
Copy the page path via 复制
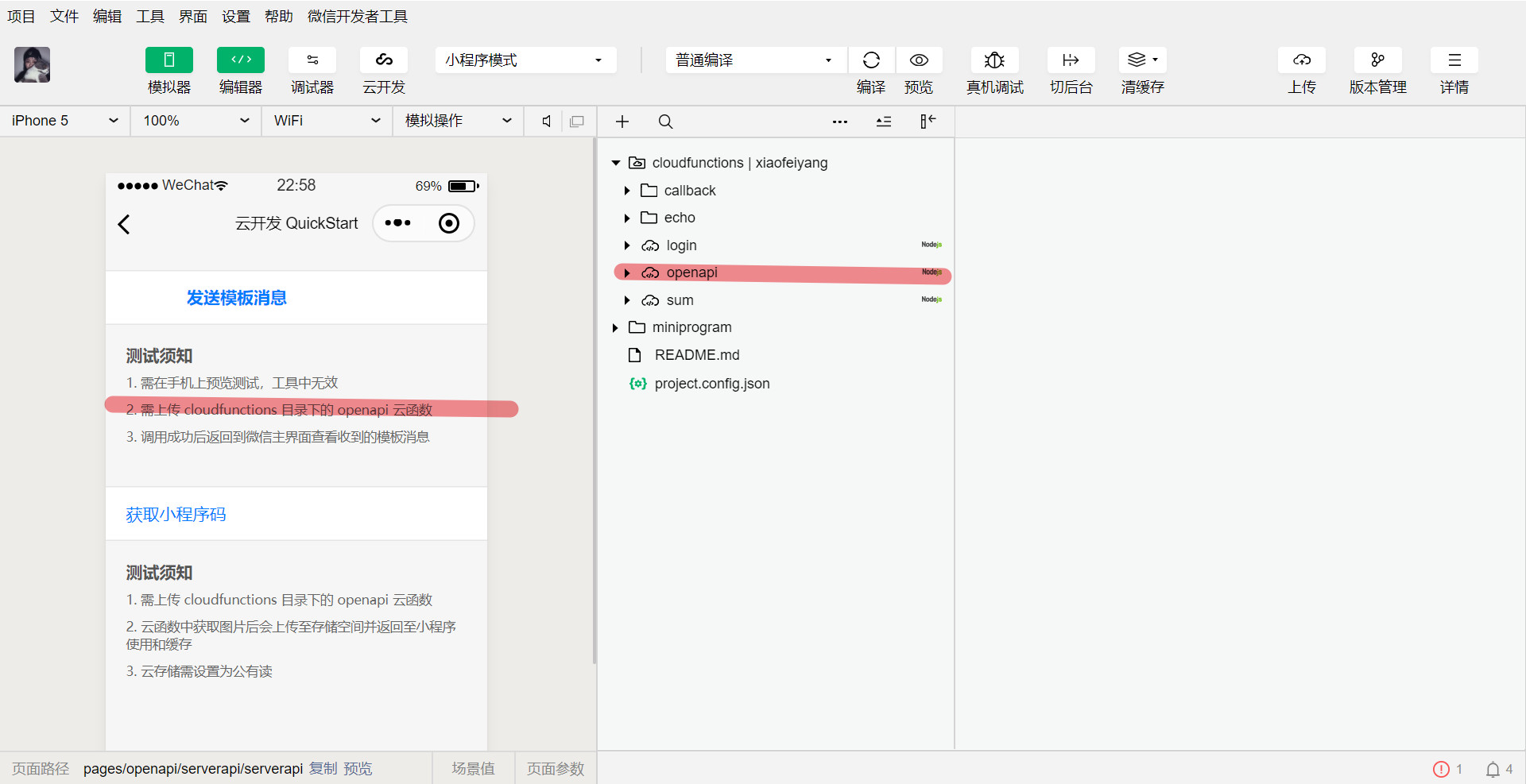[x=323, y=769]
